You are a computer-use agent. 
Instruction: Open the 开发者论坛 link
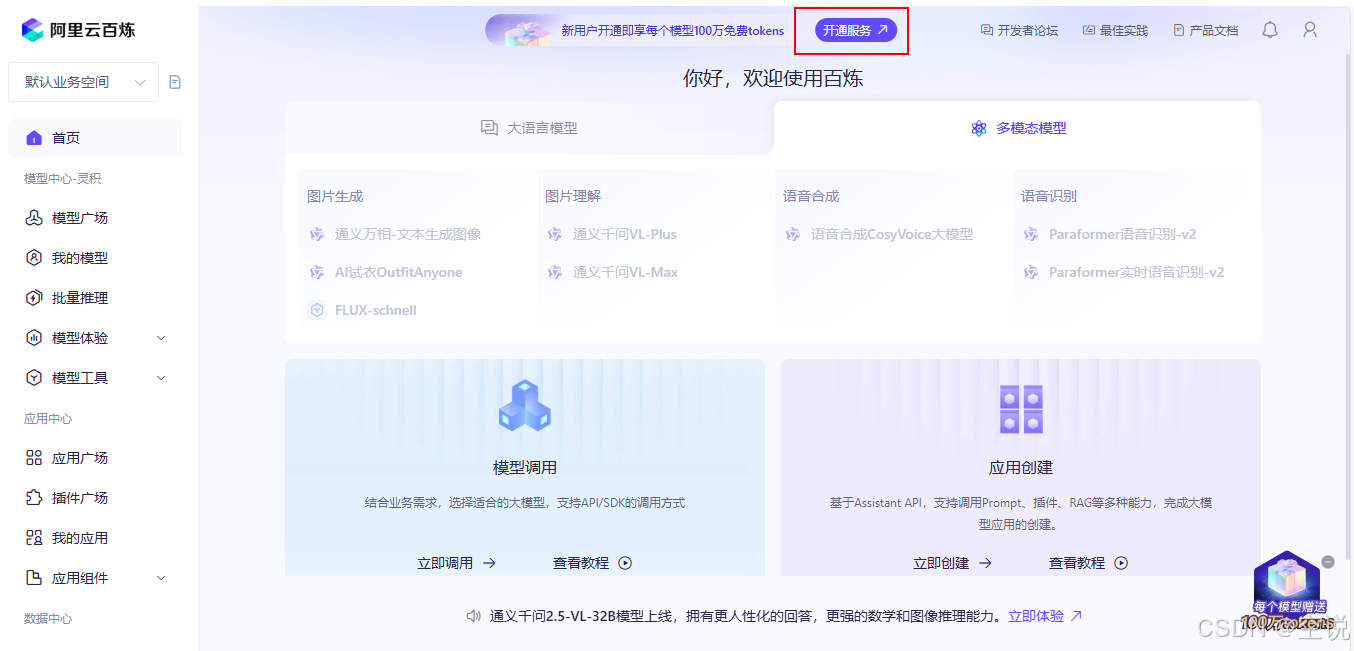(1019, 31)
